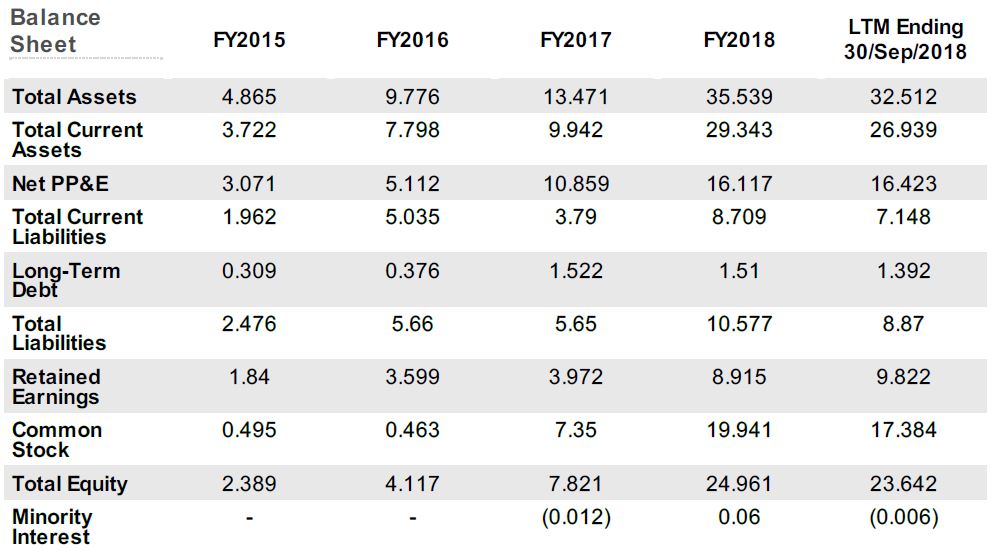The width and height of the screenshot is (1000, 560).
Task: Click the Net PP&E row label
Action: [60, 184]
